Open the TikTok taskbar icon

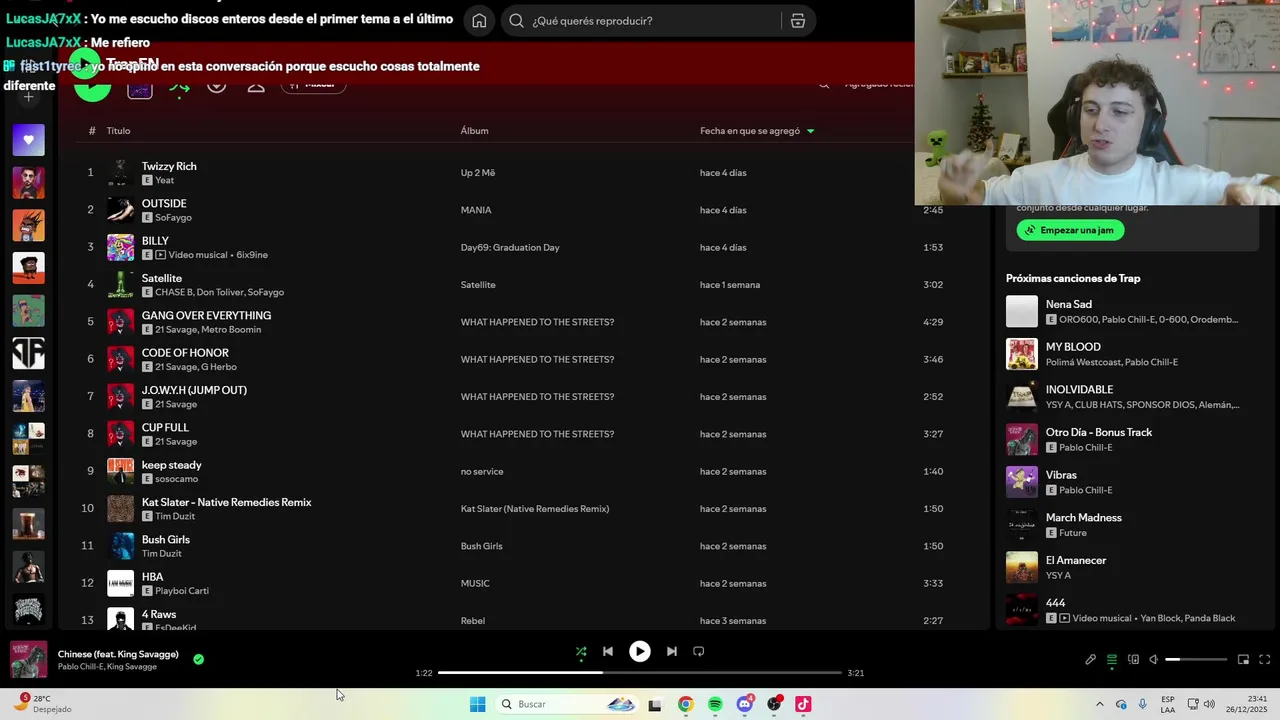pyautogui.click(x=803, y=704)
